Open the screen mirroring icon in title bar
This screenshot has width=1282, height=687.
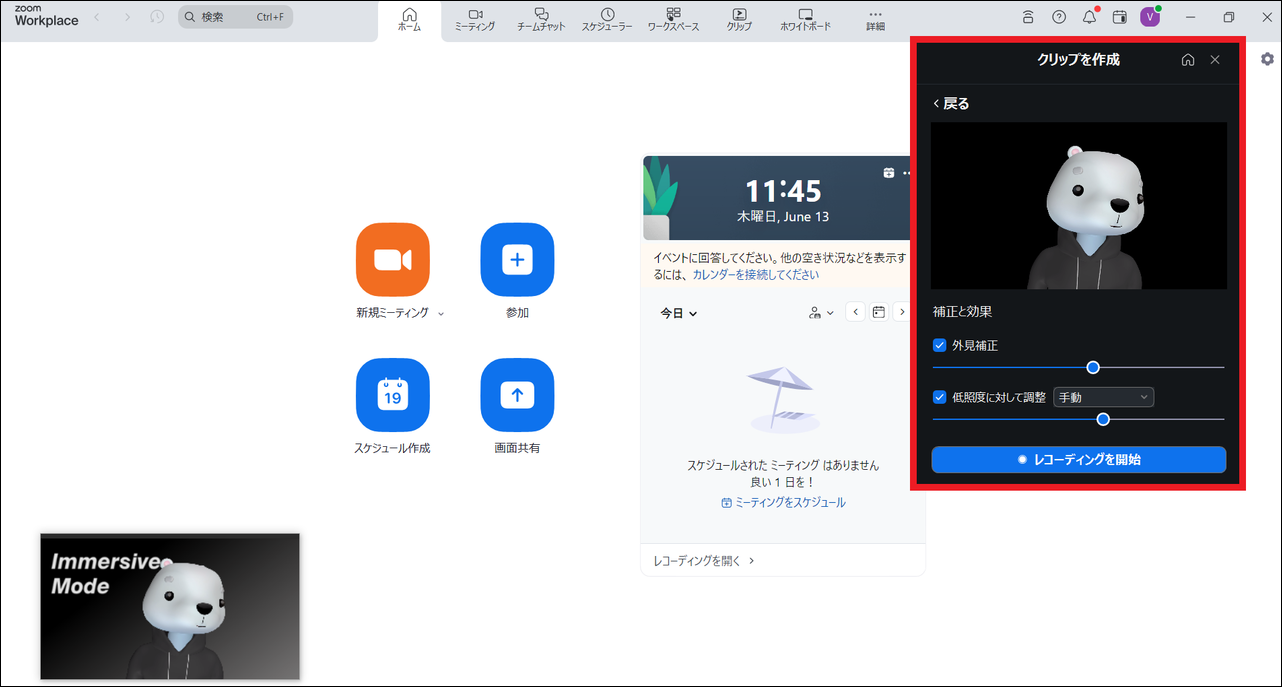[x=1028, y=17]
